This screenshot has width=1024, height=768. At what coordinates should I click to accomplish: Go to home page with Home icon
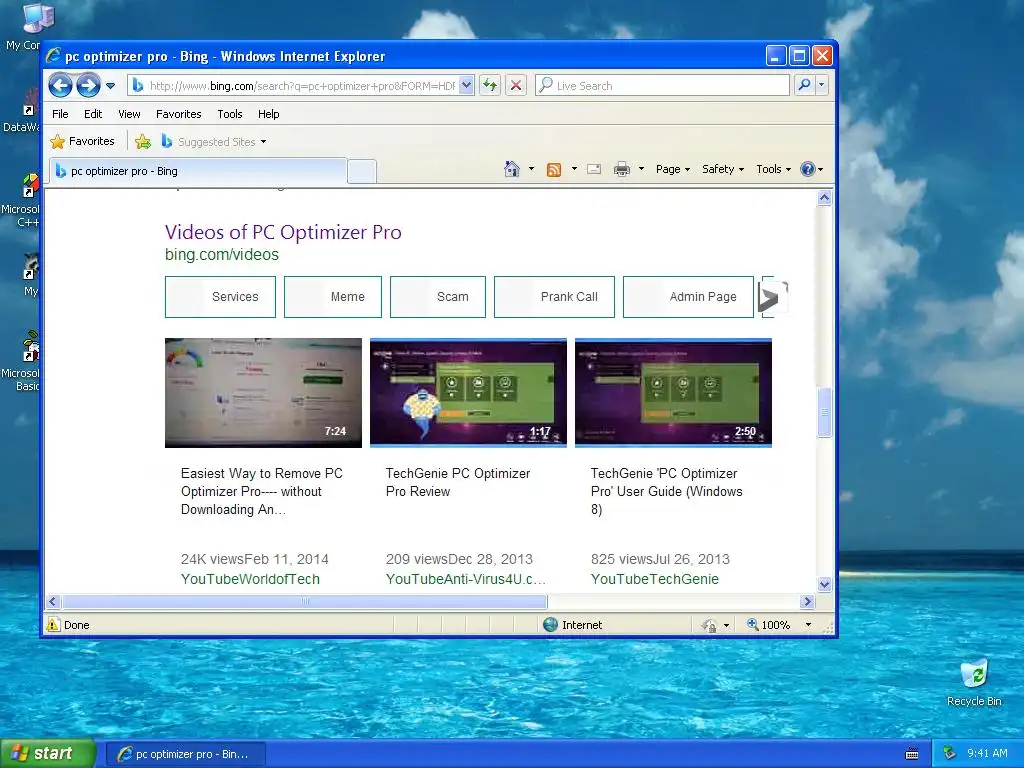[512, 169]
